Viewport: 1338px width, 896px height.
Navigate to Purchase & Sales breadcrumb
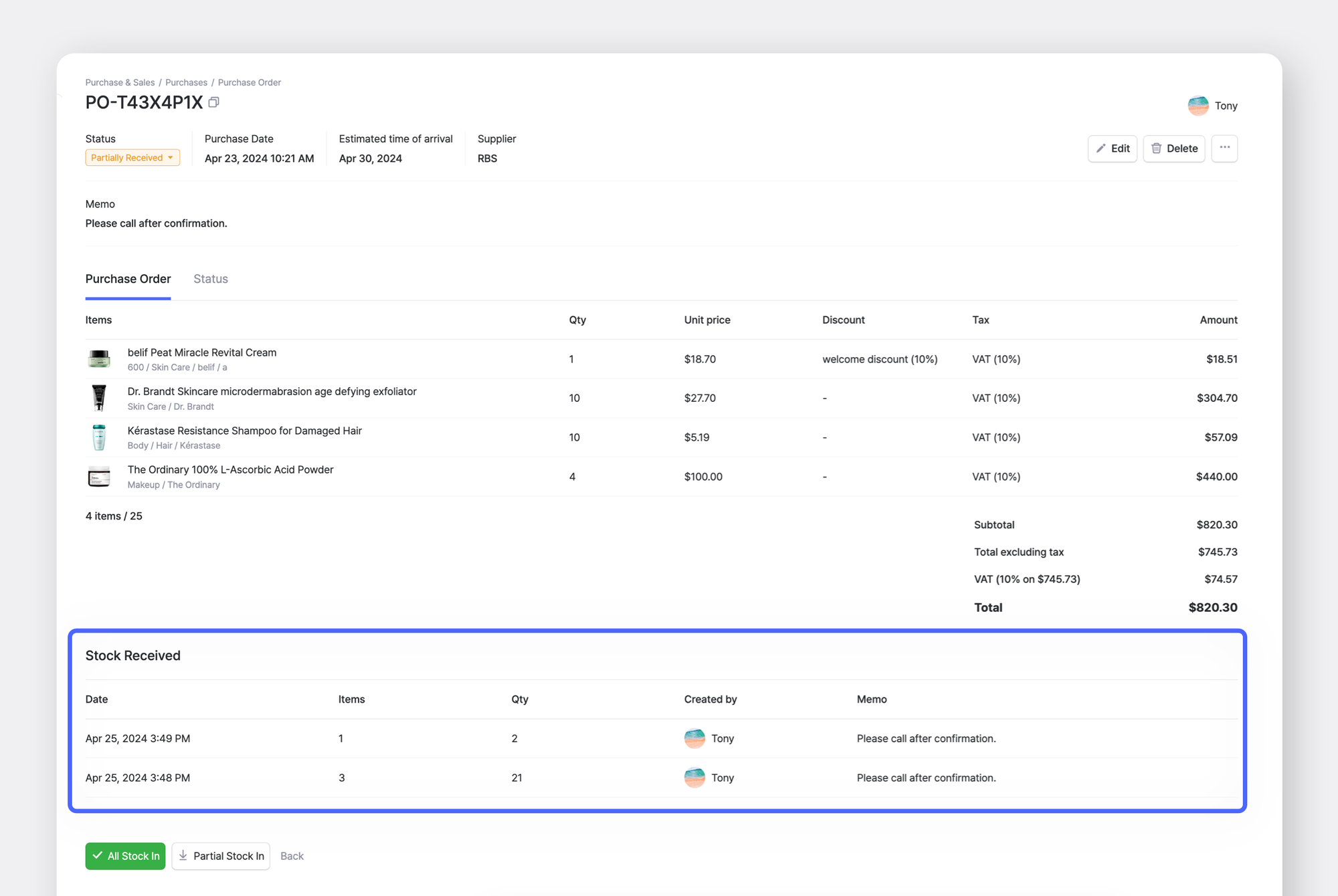(x=120, y=82)
